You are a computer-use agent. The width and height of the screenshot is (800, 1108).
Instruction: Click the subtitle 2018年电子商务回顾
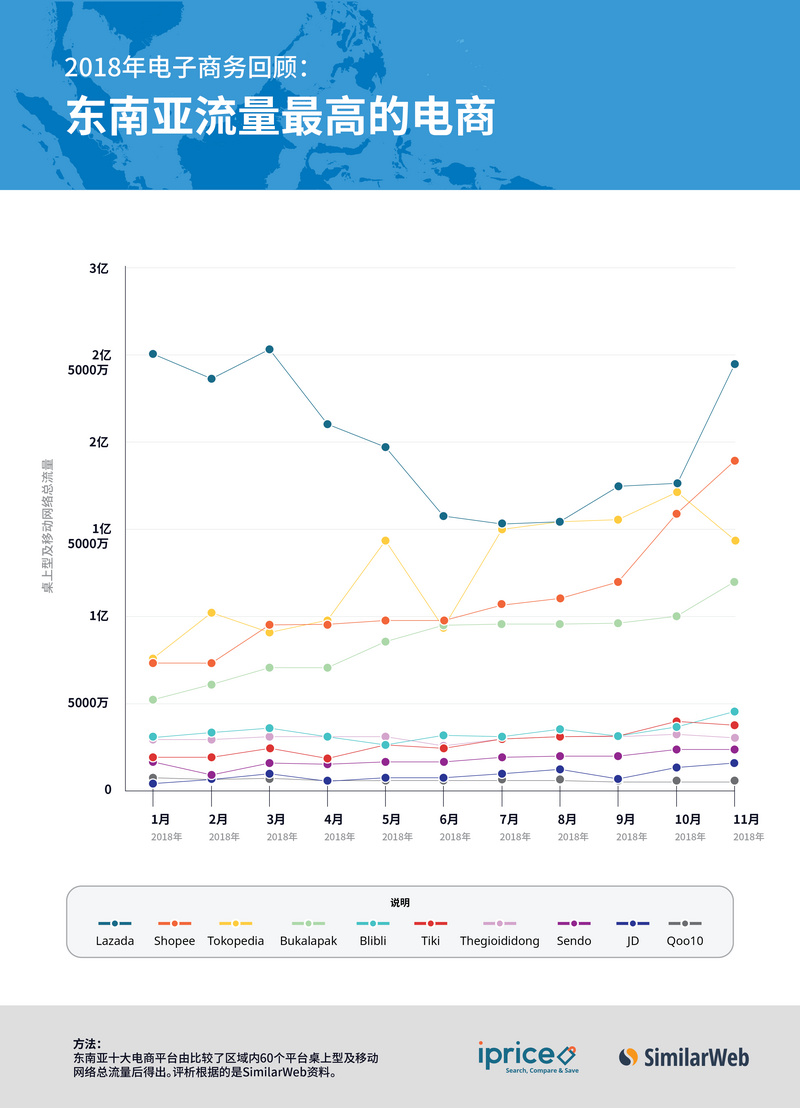[x=186, y=67]
